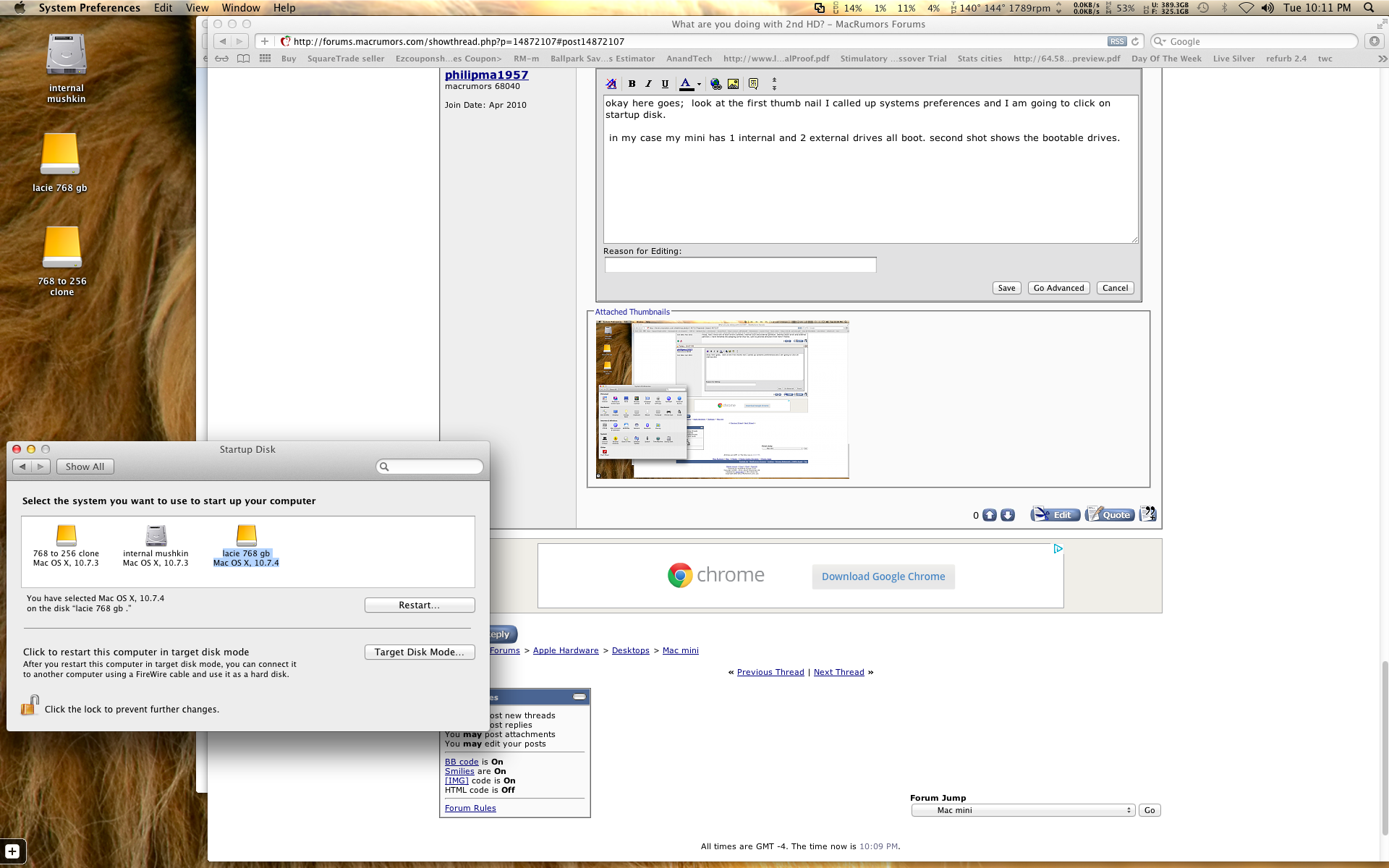Screen dimensions: 1389x868
Task: Click Wrap Quote tags icon
Action: click(x=753, y=84)
